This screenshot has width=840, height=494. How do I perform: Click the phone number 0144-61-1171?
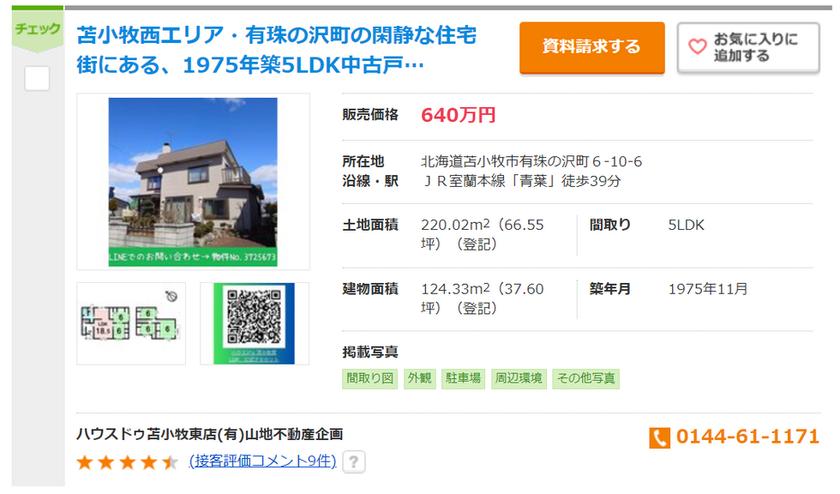coord(747,437)
